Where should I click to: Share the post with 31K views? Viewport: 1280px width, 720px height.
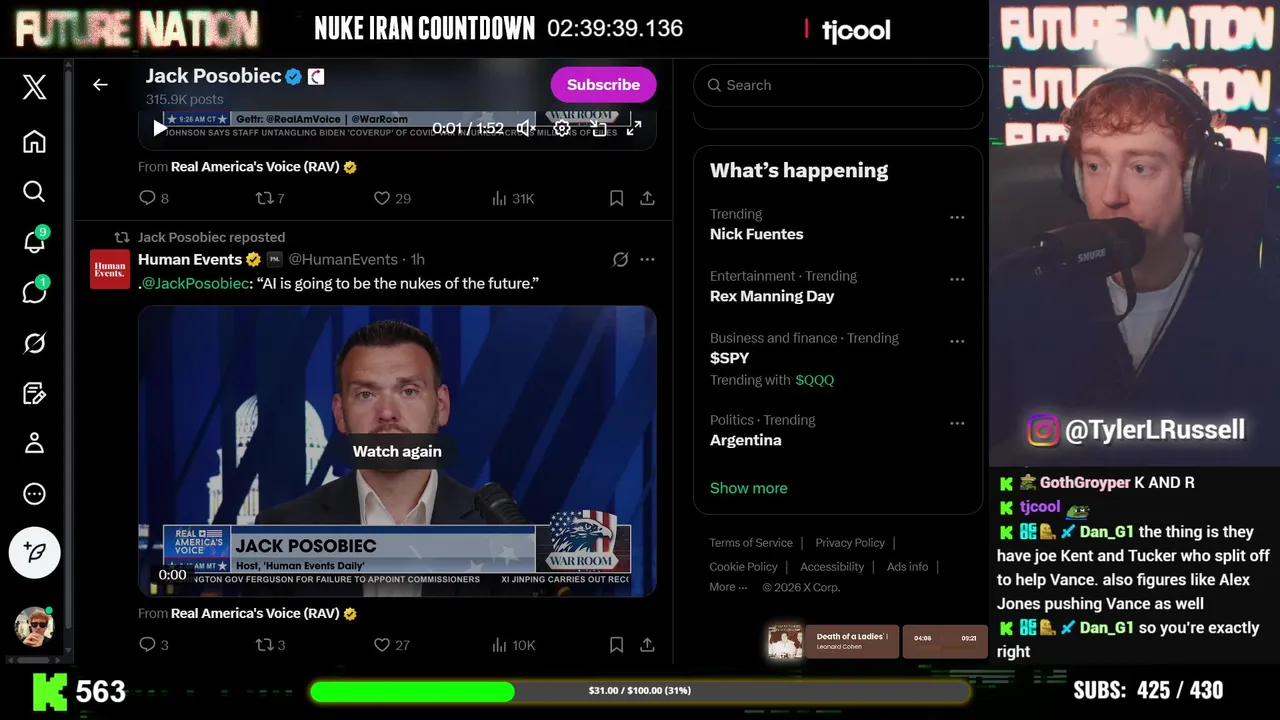click(647, 198)
